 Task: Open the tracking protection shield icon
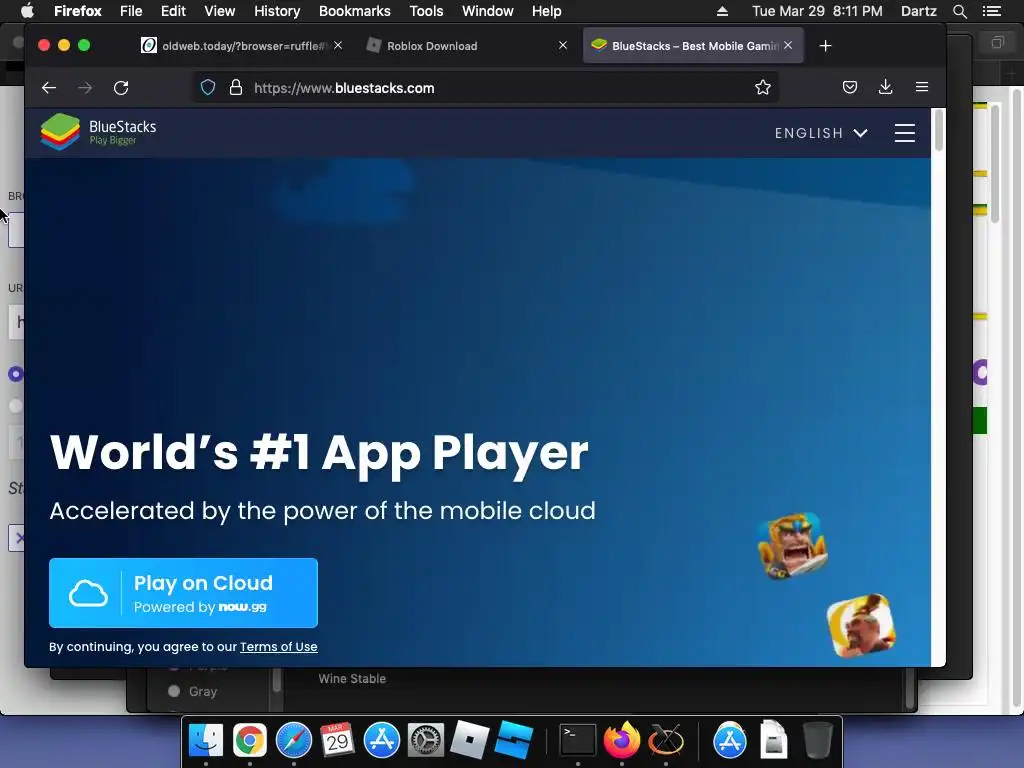[x=208, y=88]
